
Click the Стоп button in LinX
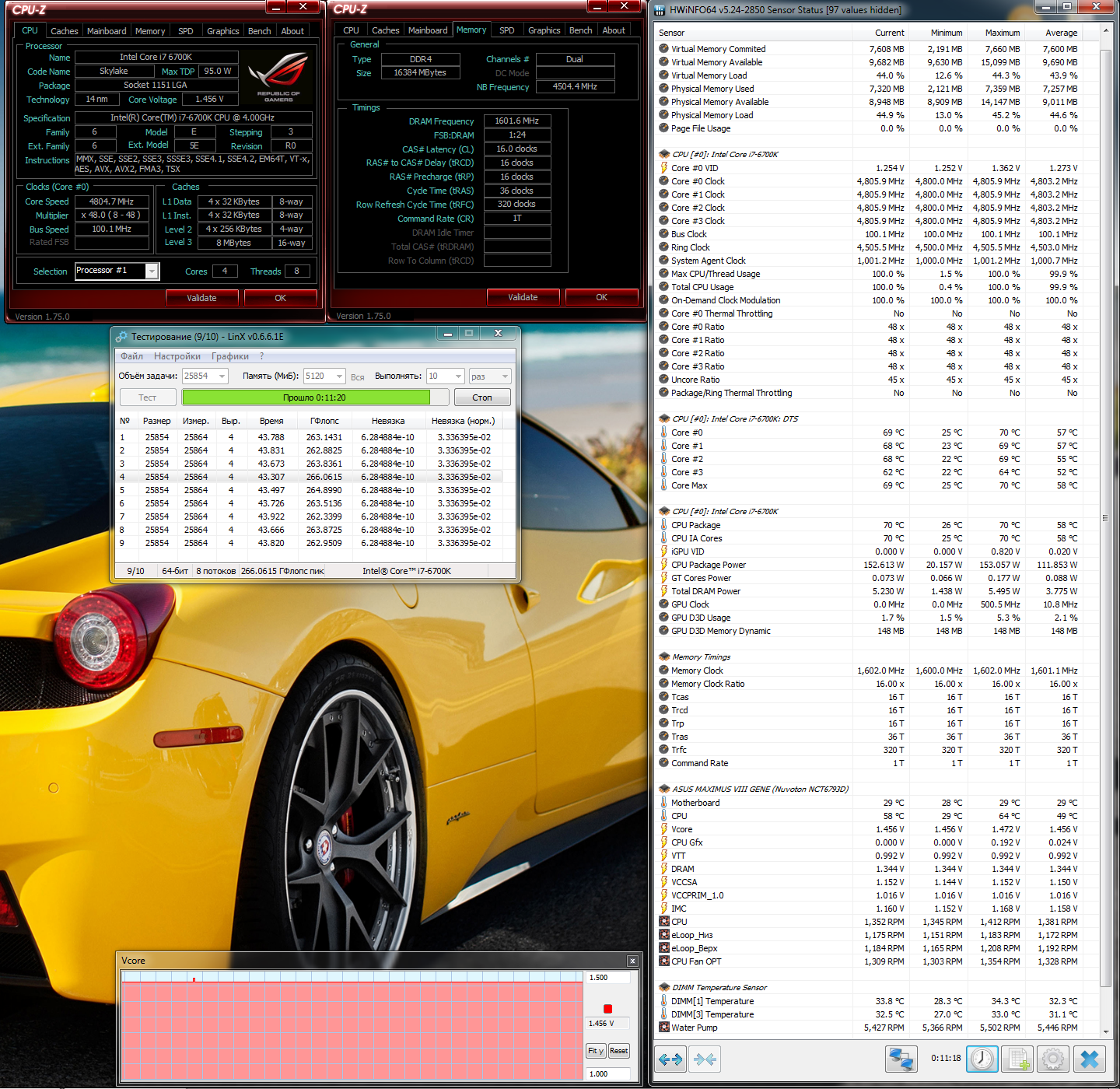[482, 397]
